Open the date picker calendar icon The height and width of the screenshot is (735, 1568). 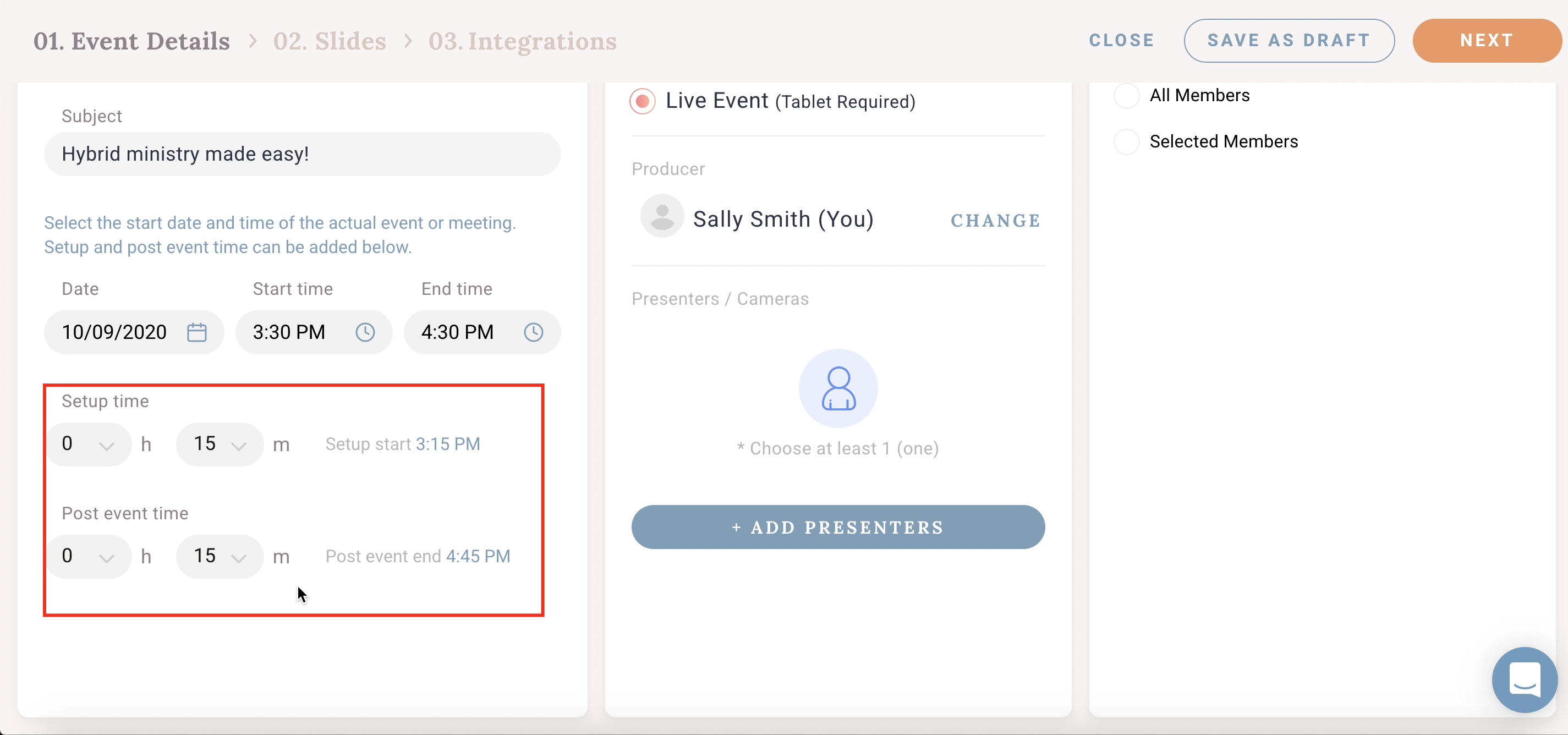[196, 332]
